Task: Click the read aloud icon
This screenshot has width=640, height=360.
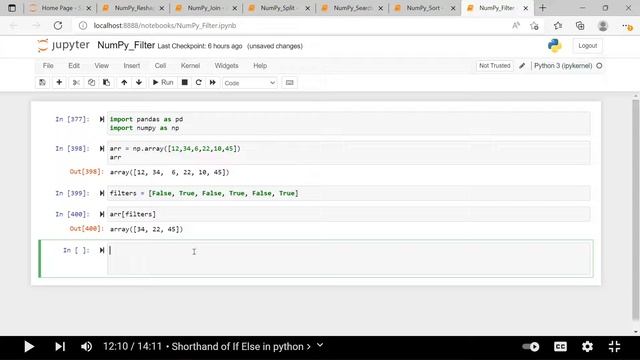Action: [x=516, y=26]
